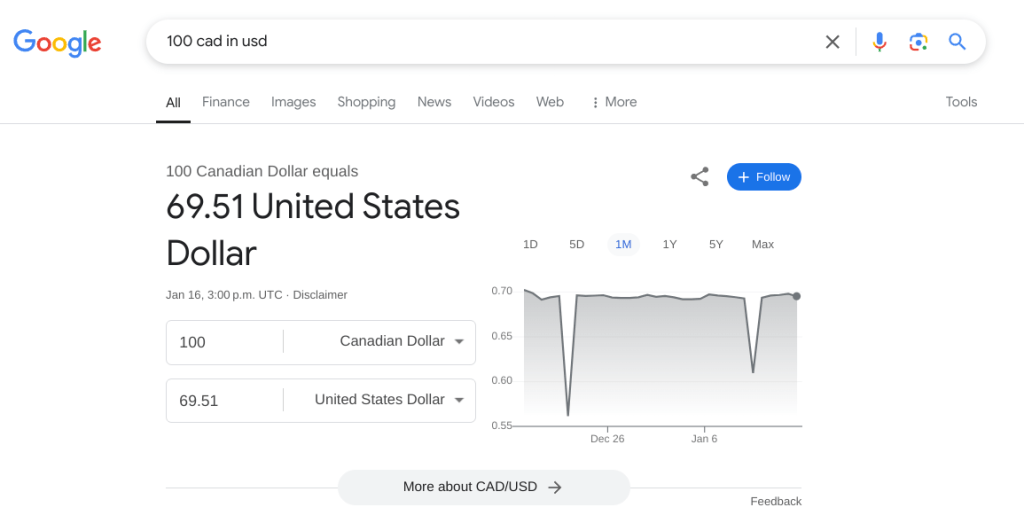Open the Canadian Dollar currency dropdown

click(402, 342)
